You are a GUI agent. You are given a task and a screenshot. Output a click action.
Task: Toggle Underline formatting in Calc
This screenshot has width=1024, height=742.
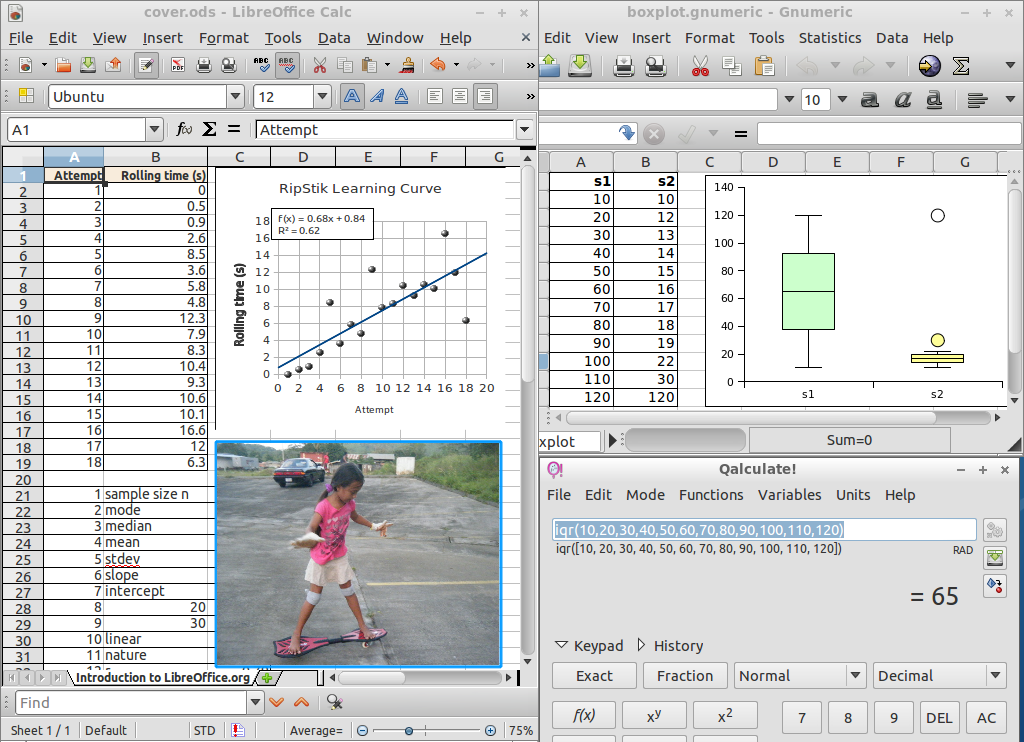coord(402,97)
